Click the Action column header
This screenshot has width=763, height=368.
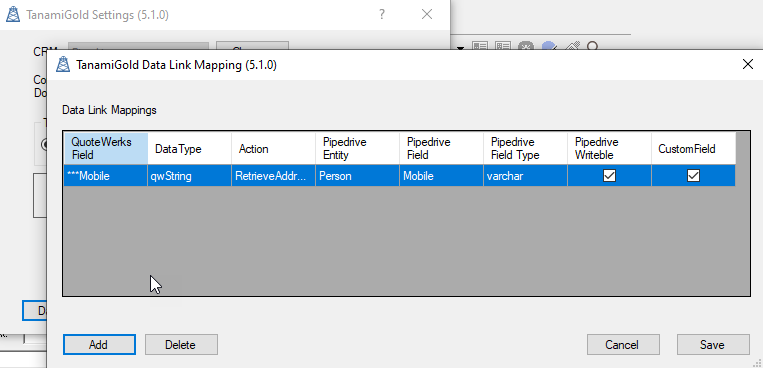(273, 148)
